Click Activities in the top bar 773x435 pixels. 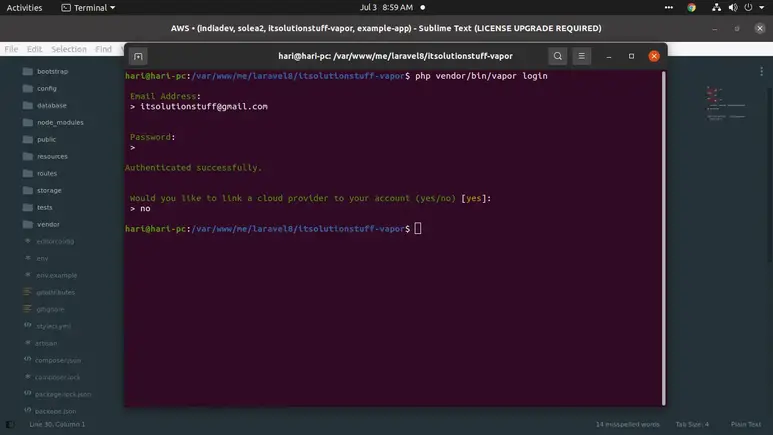click(24, 7)
